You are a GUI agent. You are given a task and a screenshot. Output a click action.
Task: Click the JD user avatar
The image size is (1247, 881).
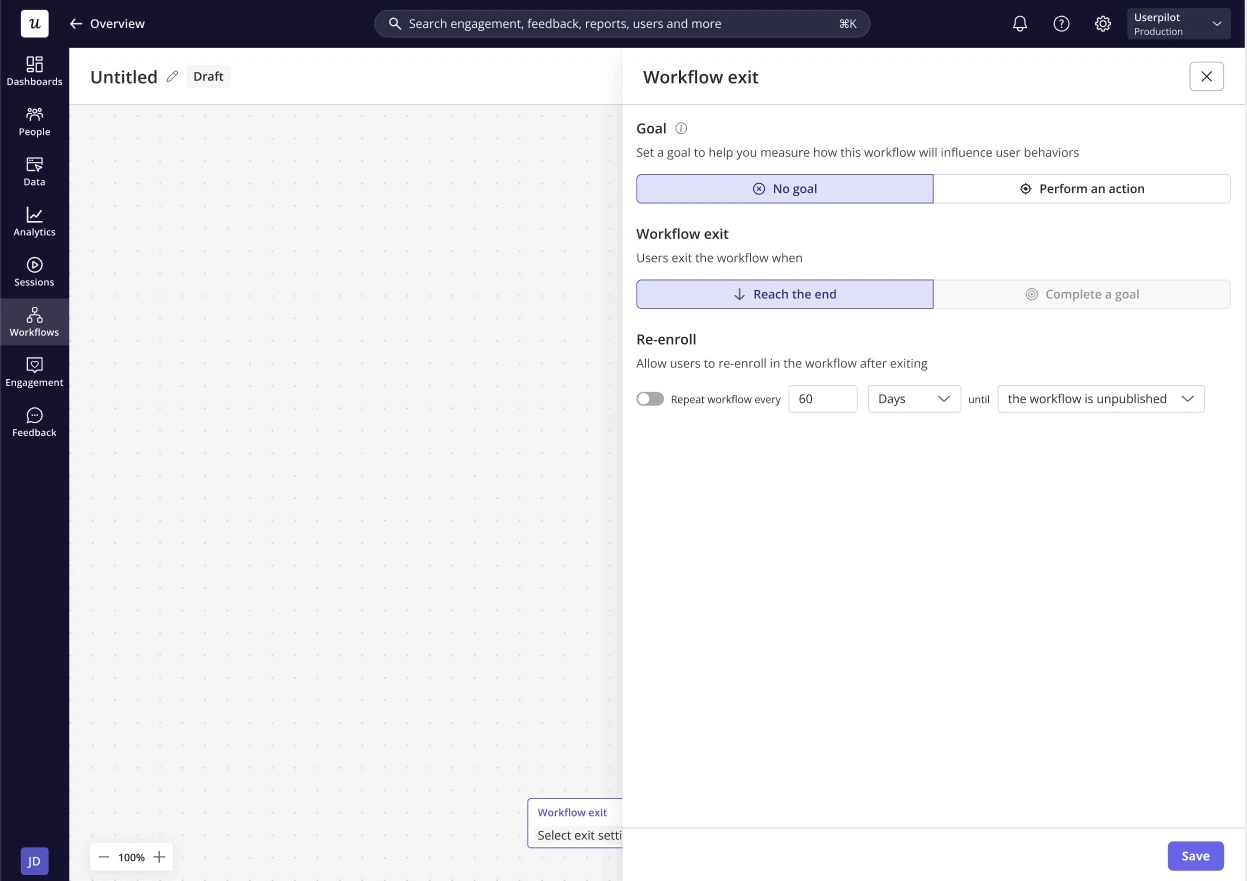34,861
